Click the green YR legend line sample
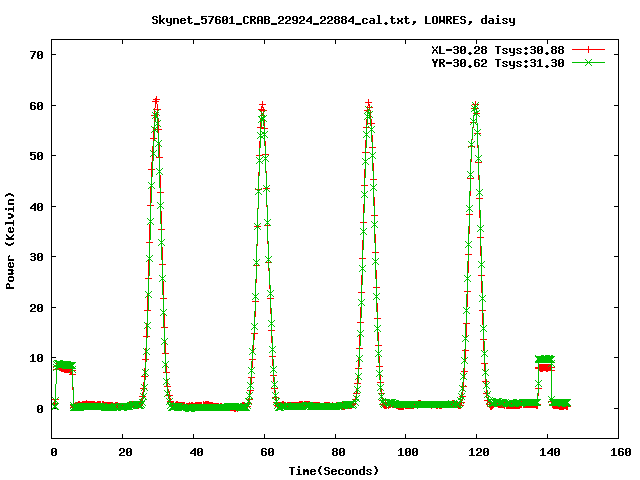The height and width of the screenshot is (480, 640). pos(589,62)
